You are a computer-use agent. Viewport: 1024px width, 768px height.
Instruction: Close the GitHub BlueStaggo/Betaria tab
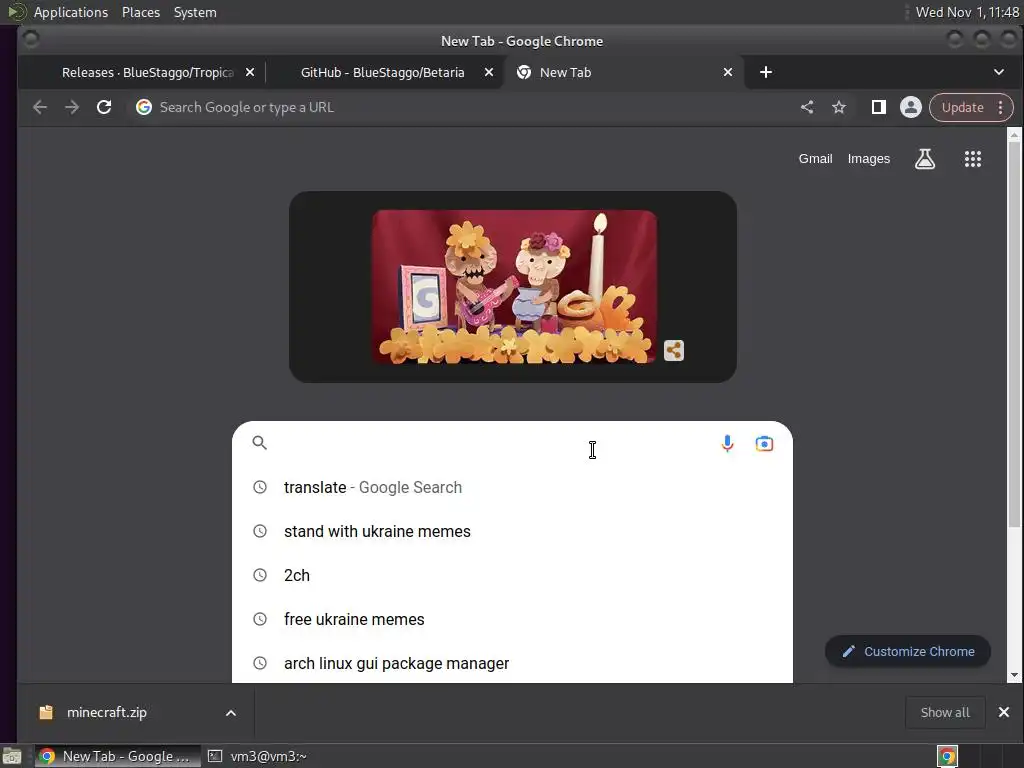point(488,72)
